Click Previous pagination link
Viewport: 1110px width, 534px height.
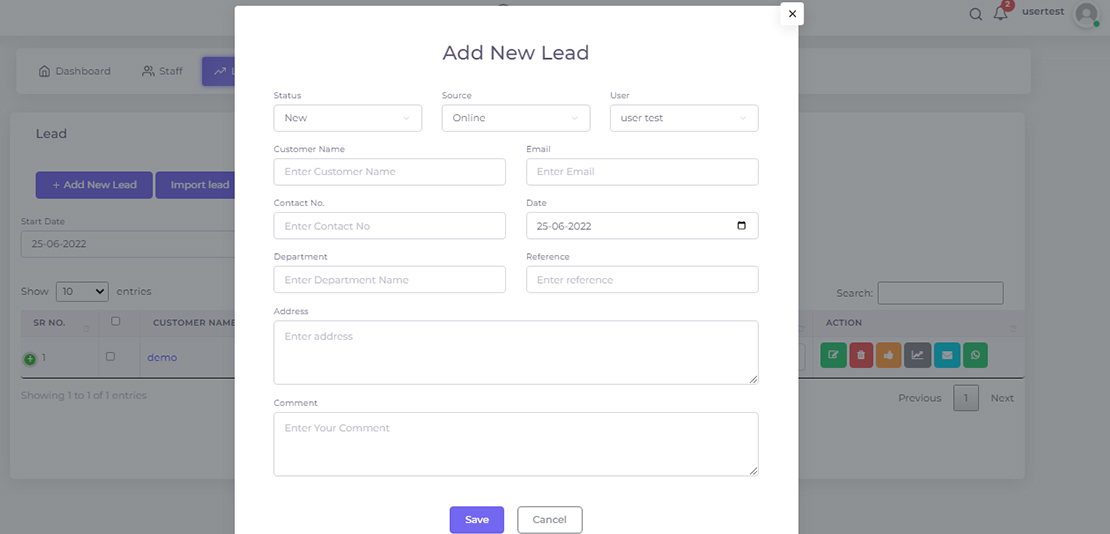click(920, 398)
